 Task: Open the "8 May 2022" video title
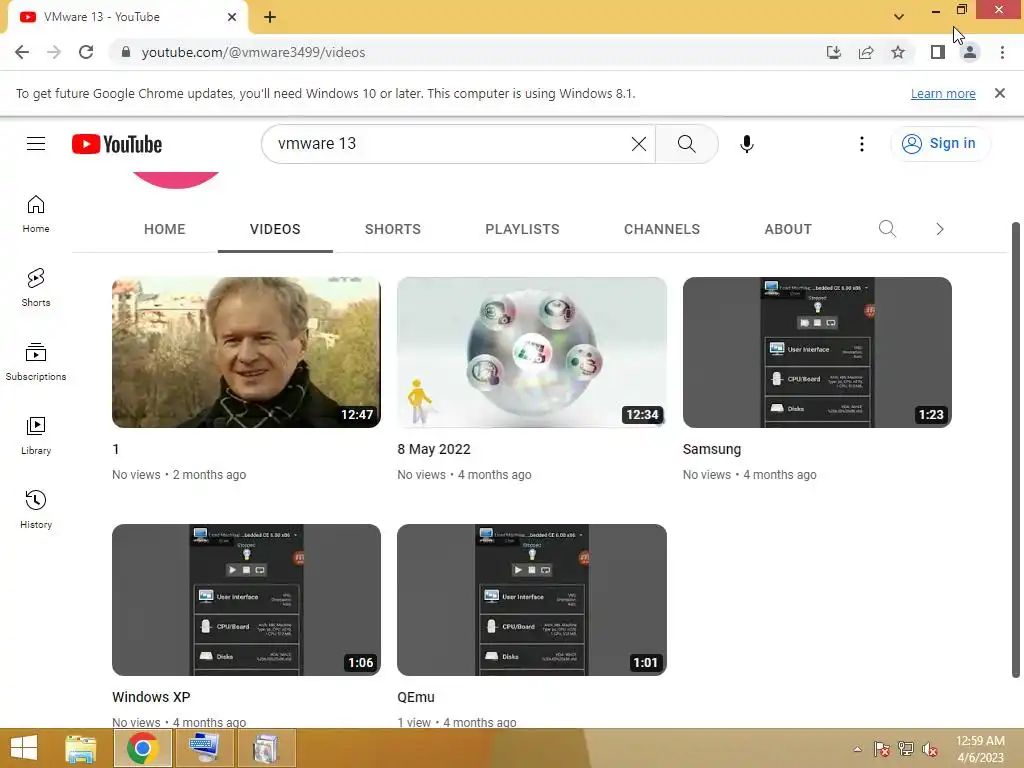[434, 449]
